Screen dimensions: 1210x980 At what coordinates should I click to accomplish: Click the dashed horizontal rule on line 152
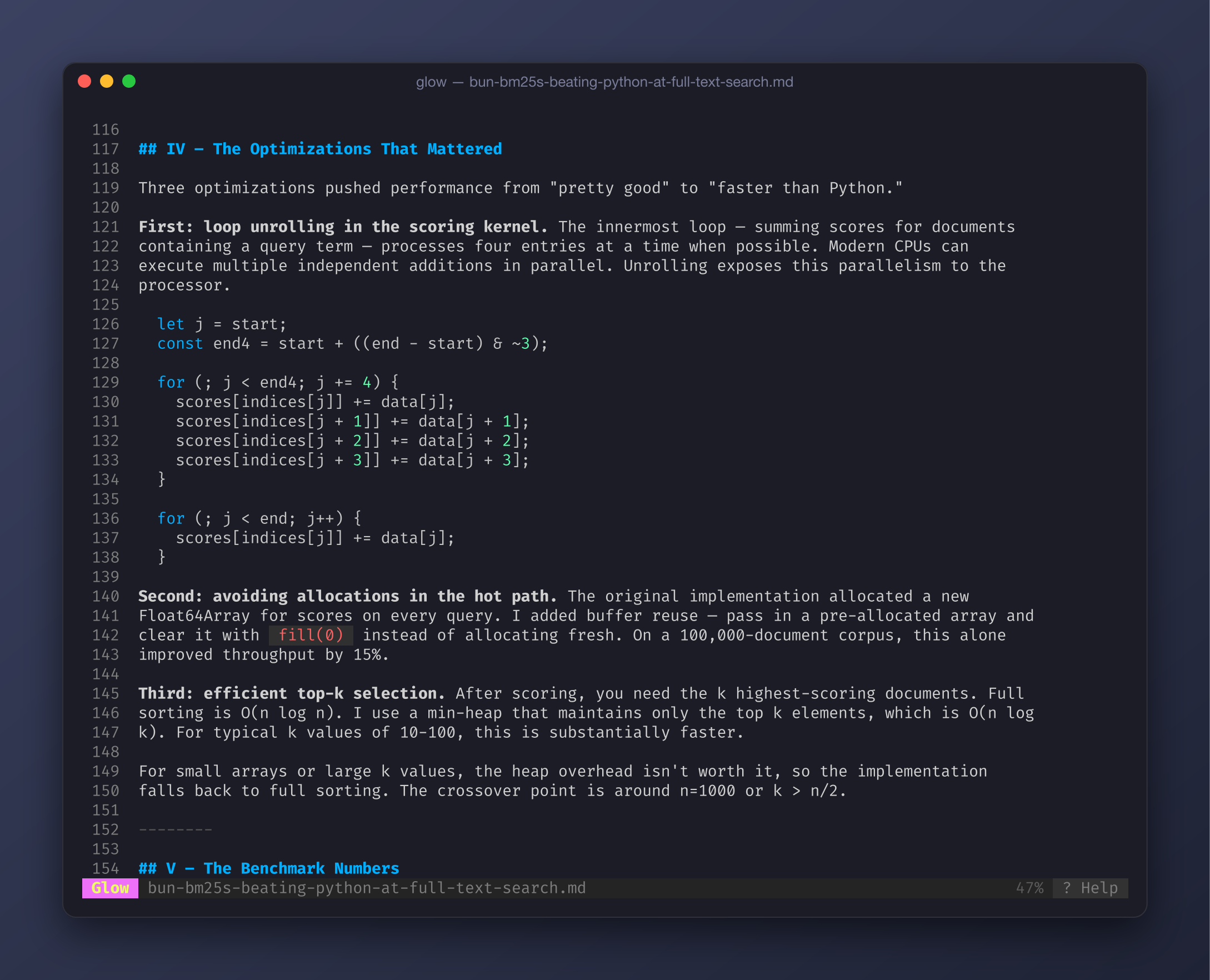[x=176, y=830]
